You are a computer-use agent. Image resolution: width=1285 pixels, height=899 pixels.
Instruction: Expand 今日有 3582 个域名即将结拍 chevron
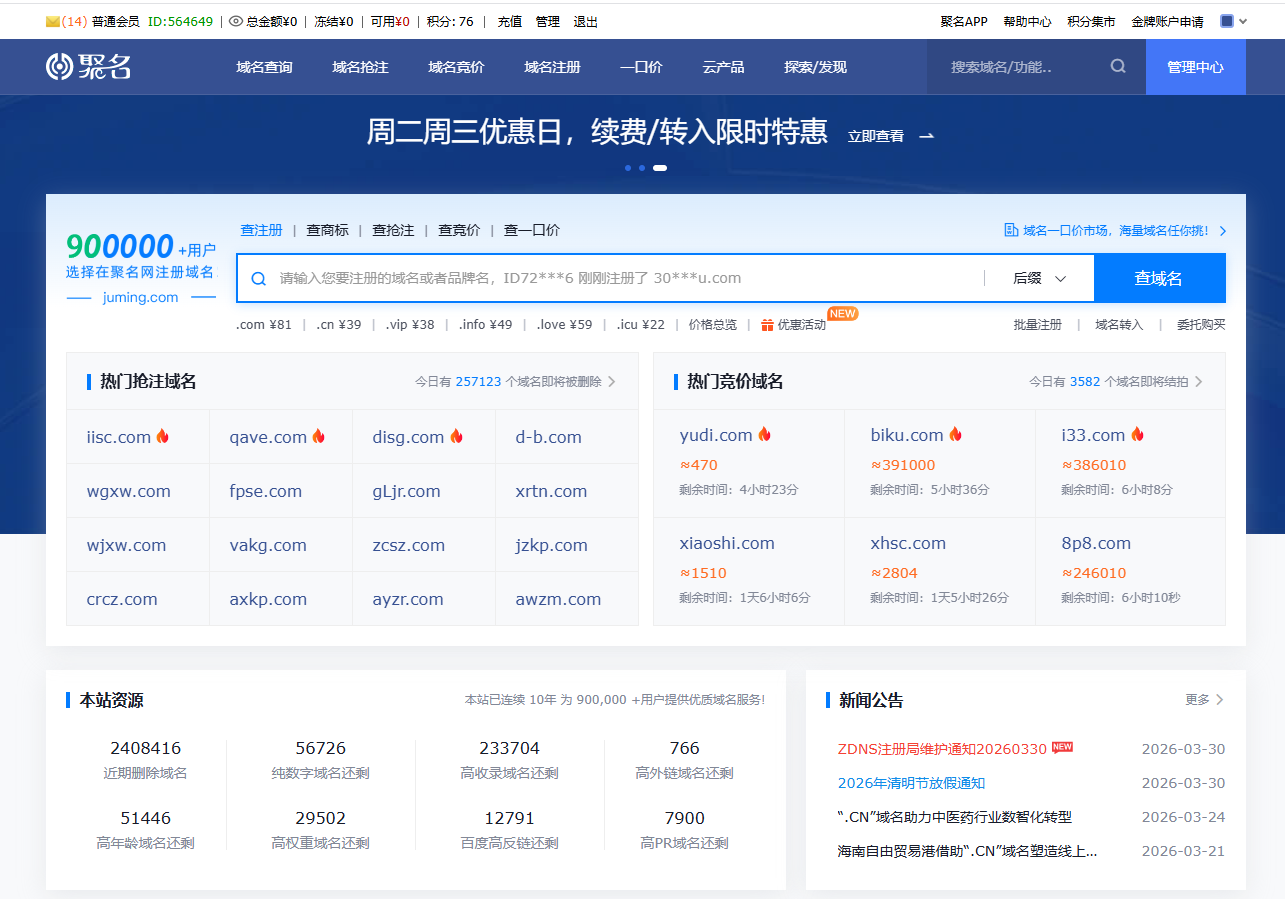pos(1198,382)
